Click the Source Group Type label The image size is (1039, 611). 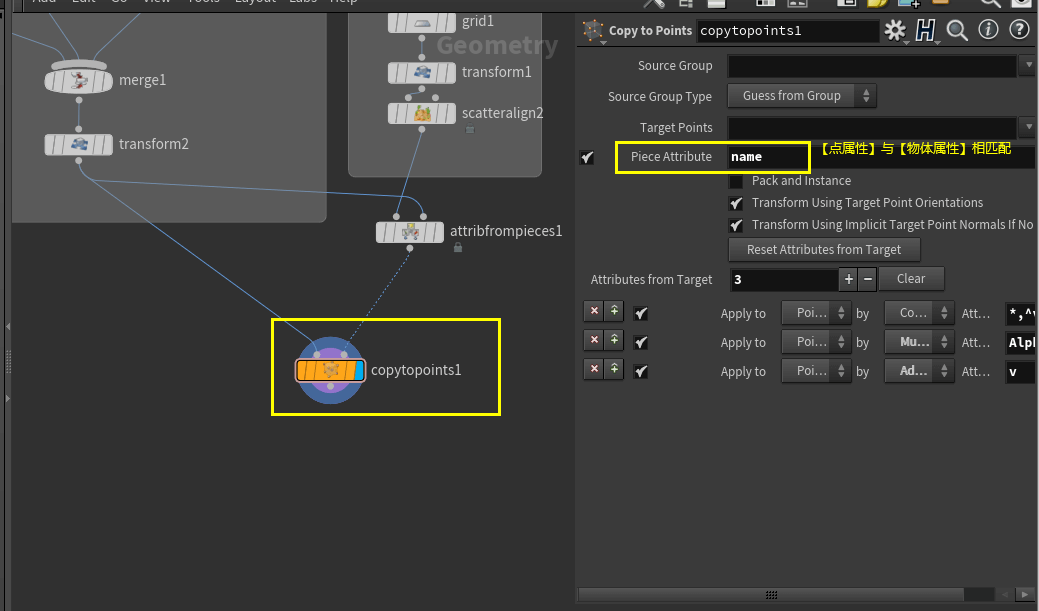pyautogui.click(x=660, y=97)
